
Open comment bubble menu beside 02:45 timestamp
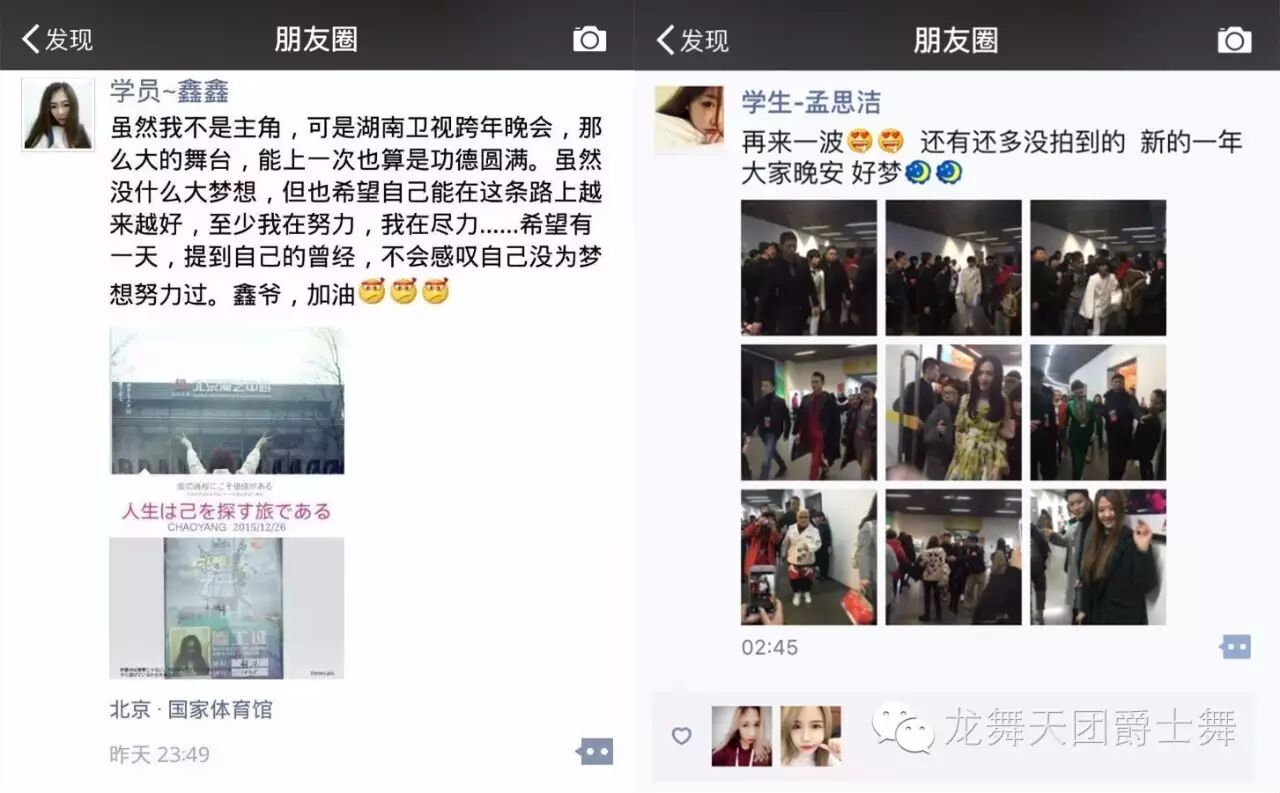click(x=1236, y=647)
